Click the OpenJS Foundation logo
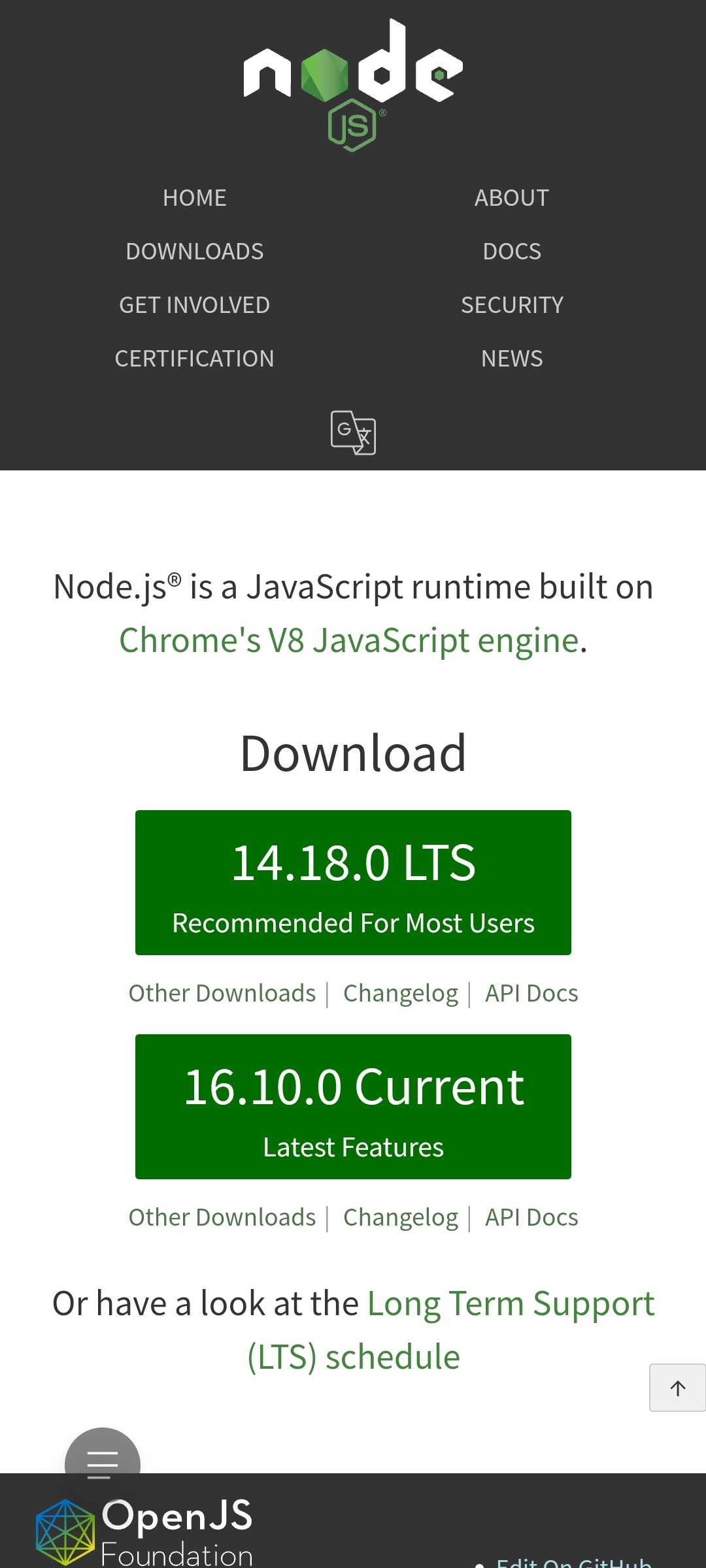The image size is (706, 1568). coord(144,1533)
